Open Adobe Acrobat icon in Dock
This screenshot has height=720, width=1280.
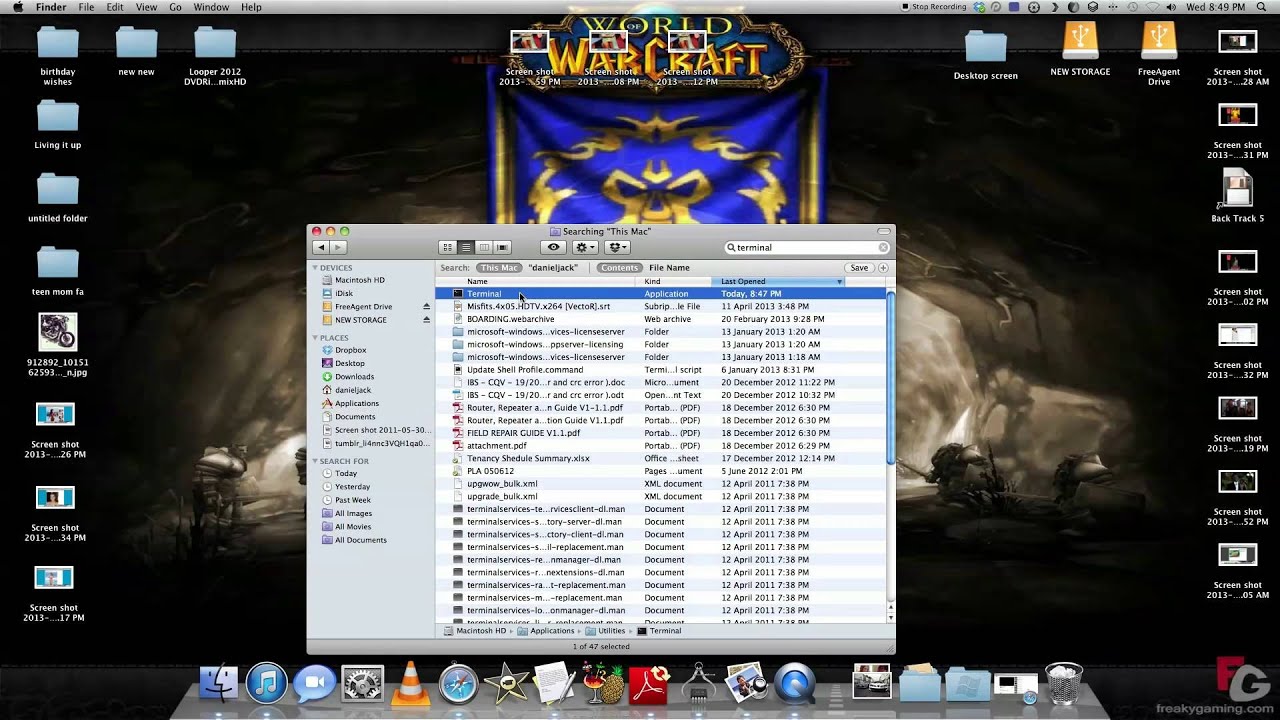650,684
